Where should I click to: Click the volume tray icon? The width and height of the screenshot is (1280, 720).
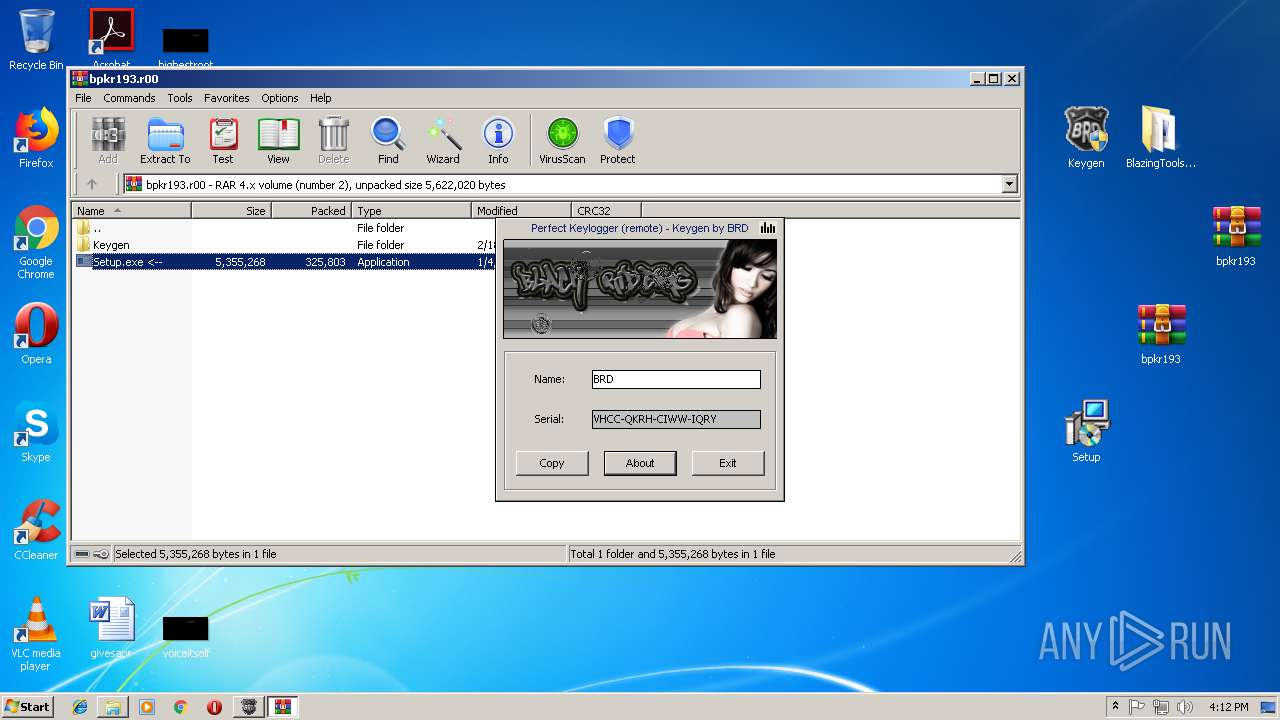[1183, 707]
